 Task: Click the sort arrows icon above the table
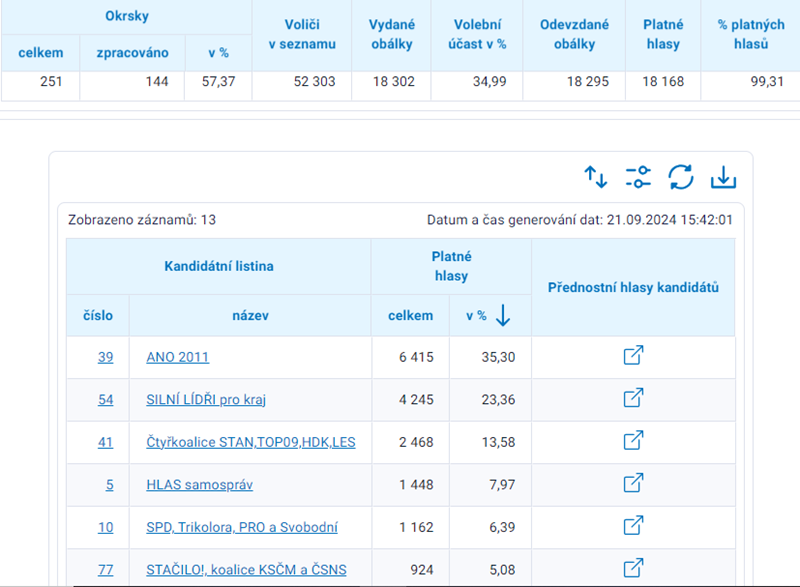[596, 178]
